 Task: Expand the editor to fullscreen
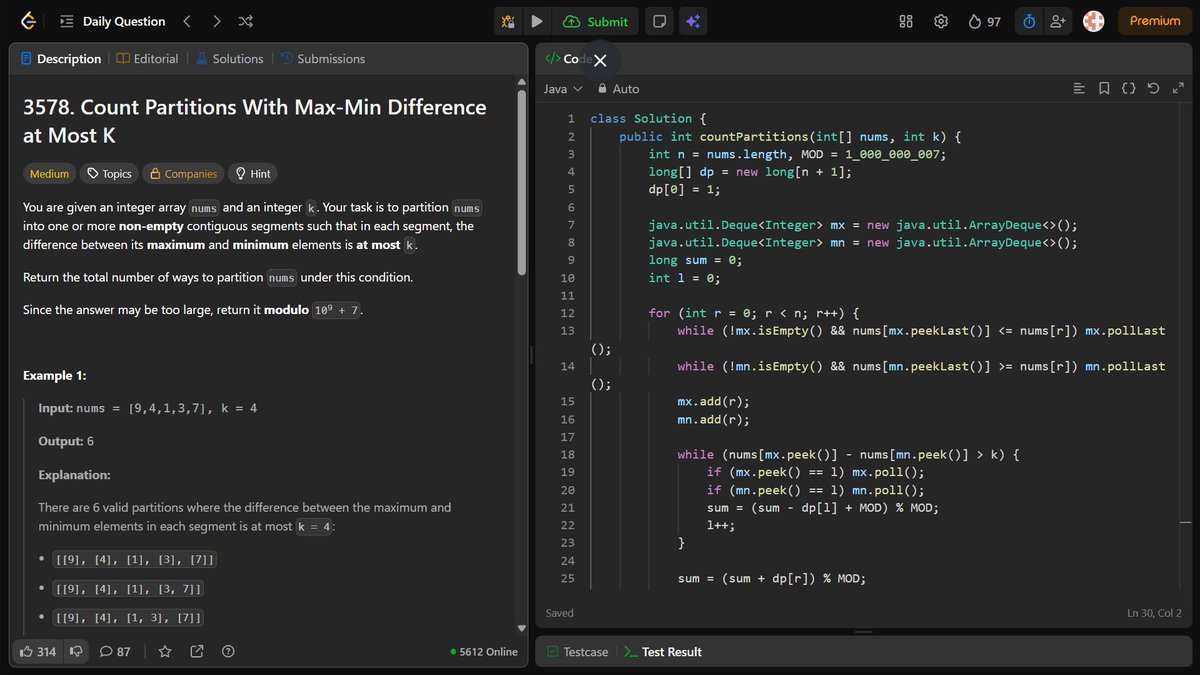(x=1177, y=89)
